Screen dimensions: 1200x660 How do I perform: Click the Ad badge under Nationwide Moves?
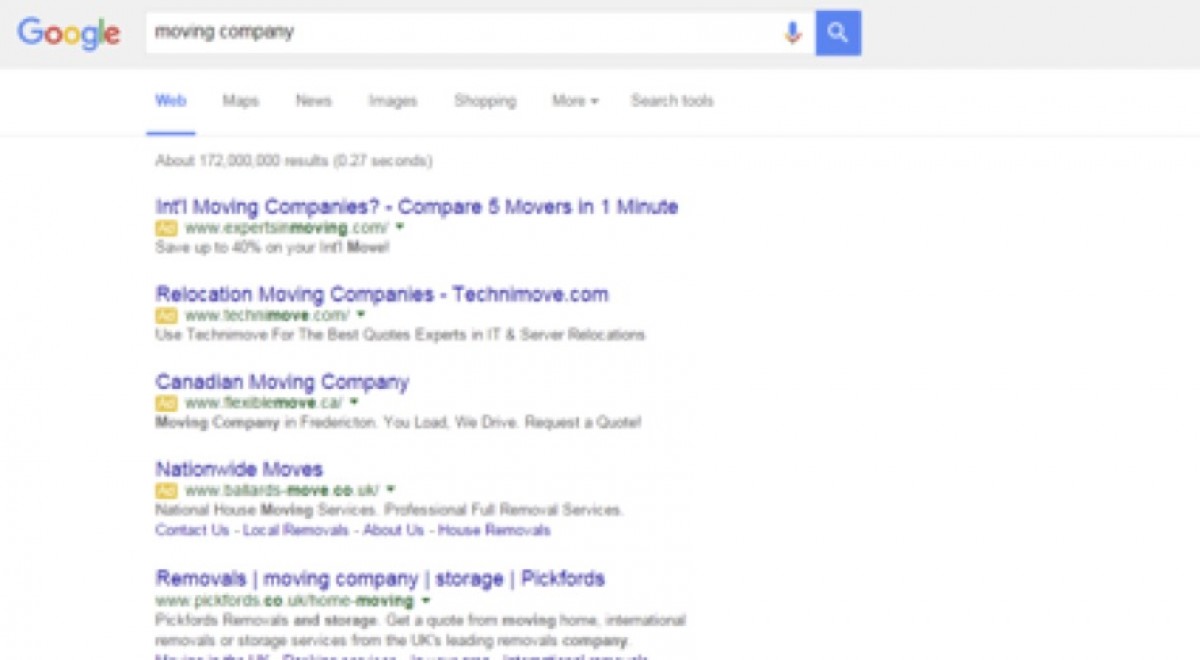166,490
